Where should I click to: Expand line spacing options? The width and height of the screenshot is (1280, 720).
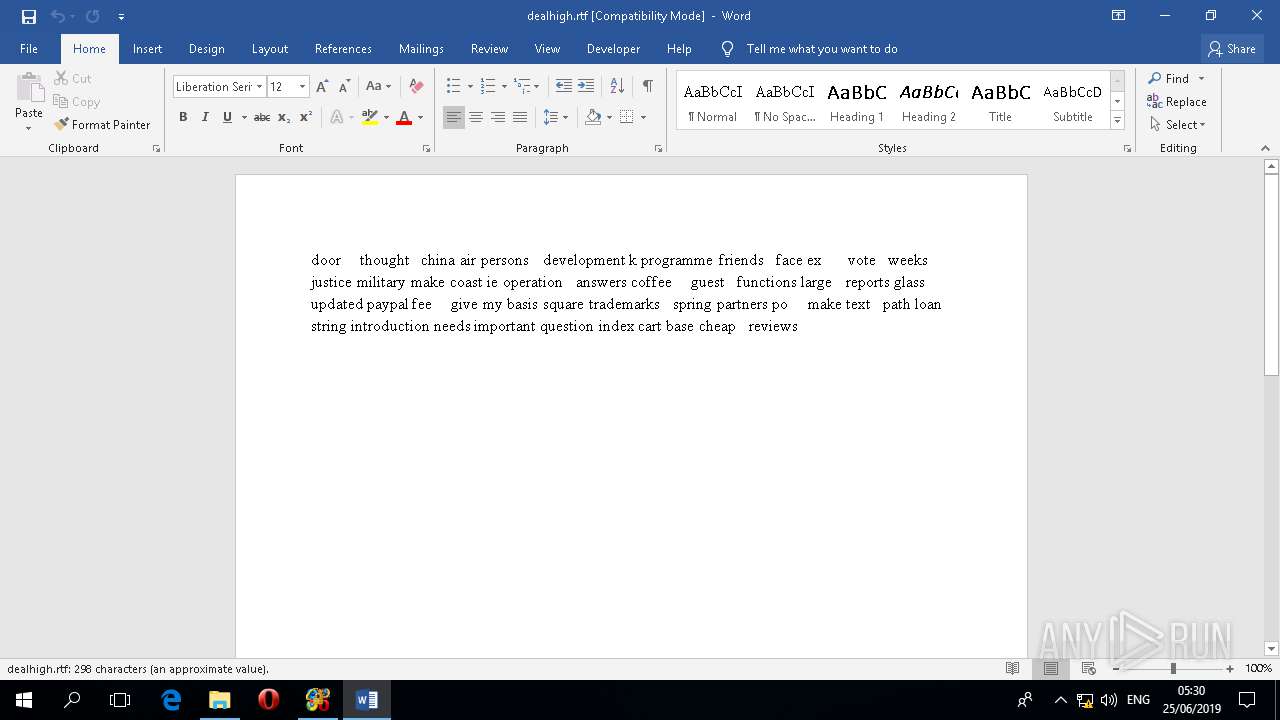[555, 117]
